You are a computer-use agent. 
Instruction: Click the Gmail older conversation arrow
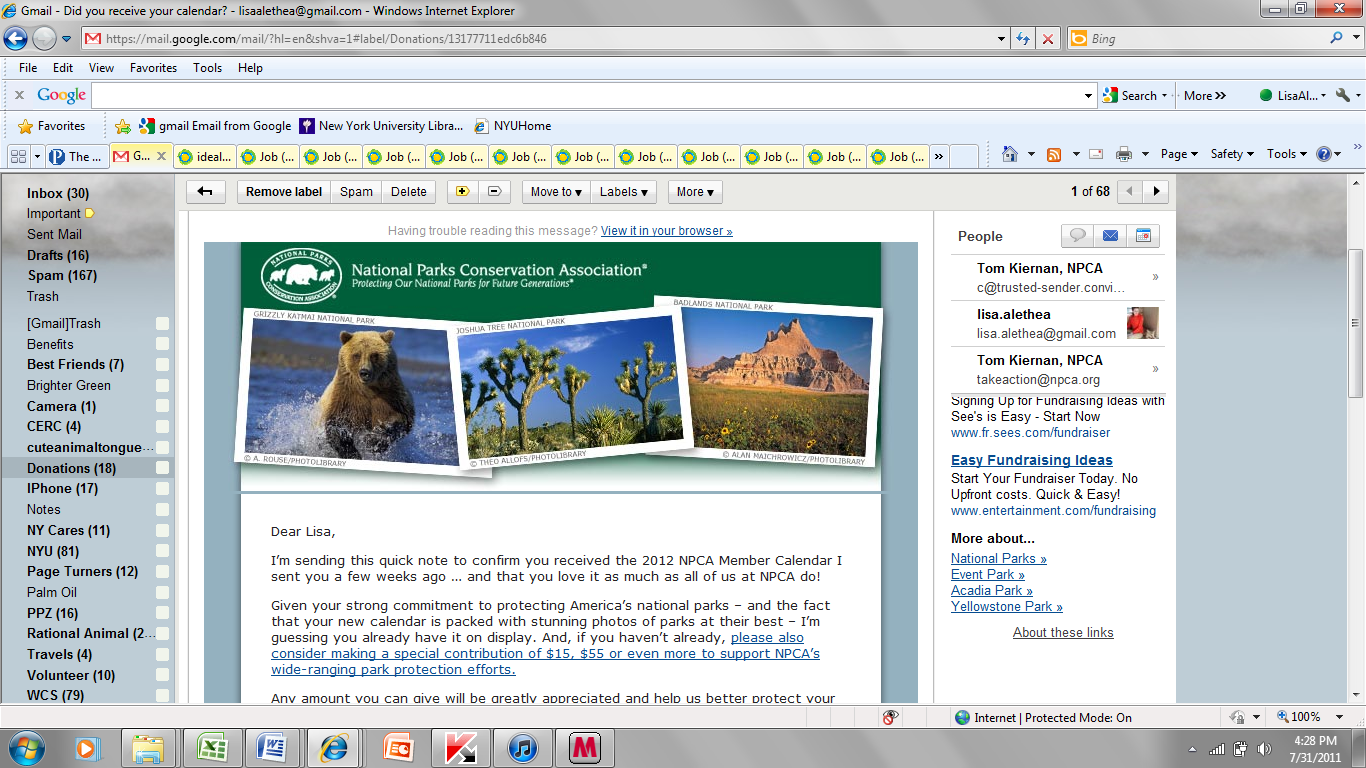(x=1156, y=191)
